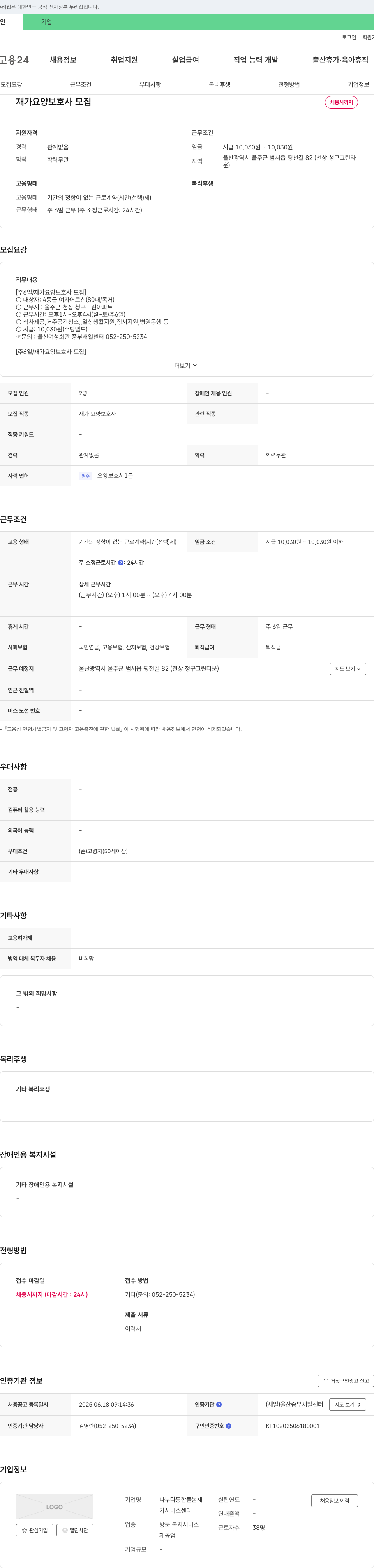
Task: Open 지도 보기 for 인증기관
Action: coord(348,1404)
